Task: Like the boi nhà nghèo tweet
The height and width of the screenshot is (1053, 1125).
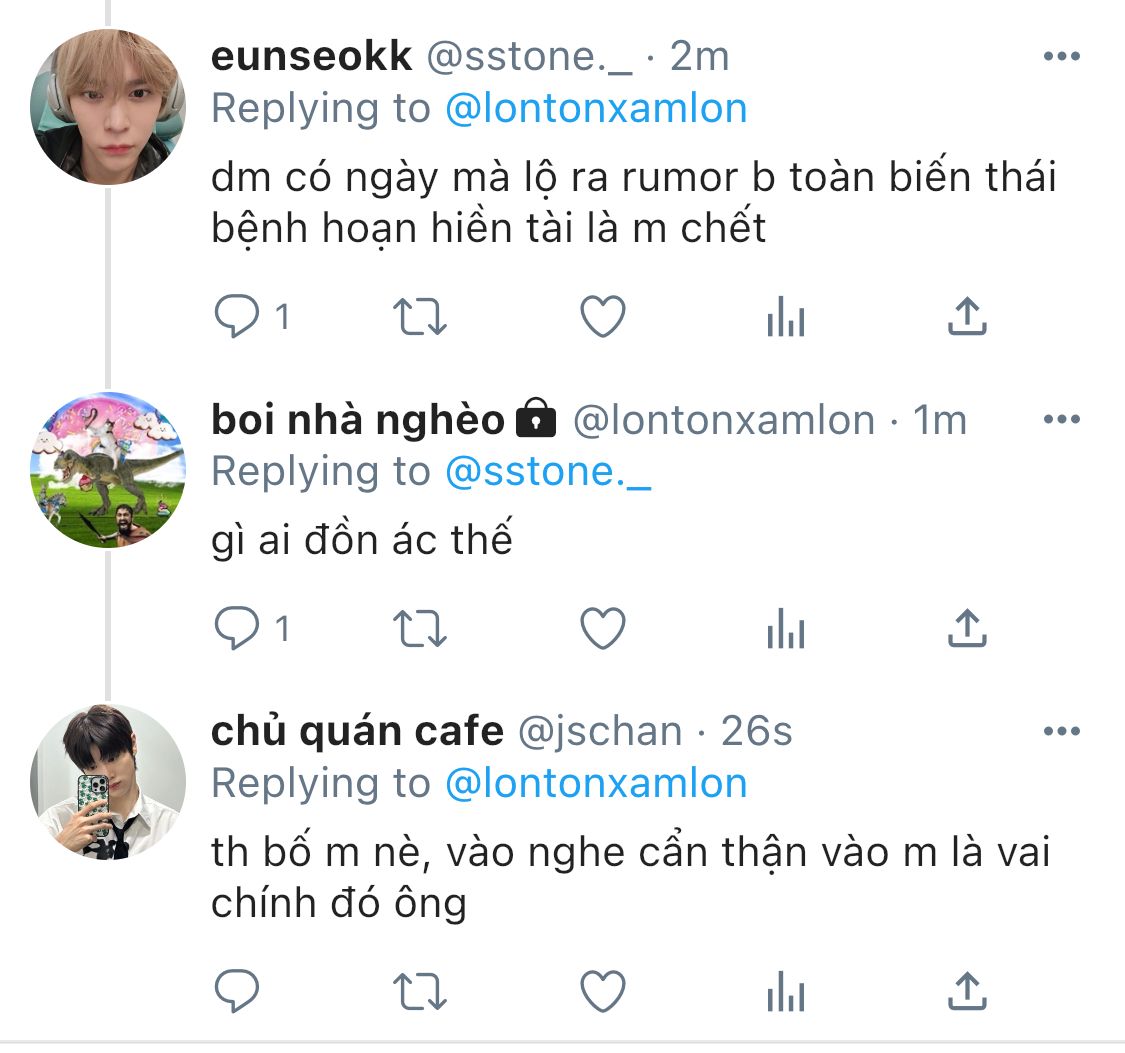Action: click(x=603, y=629)
